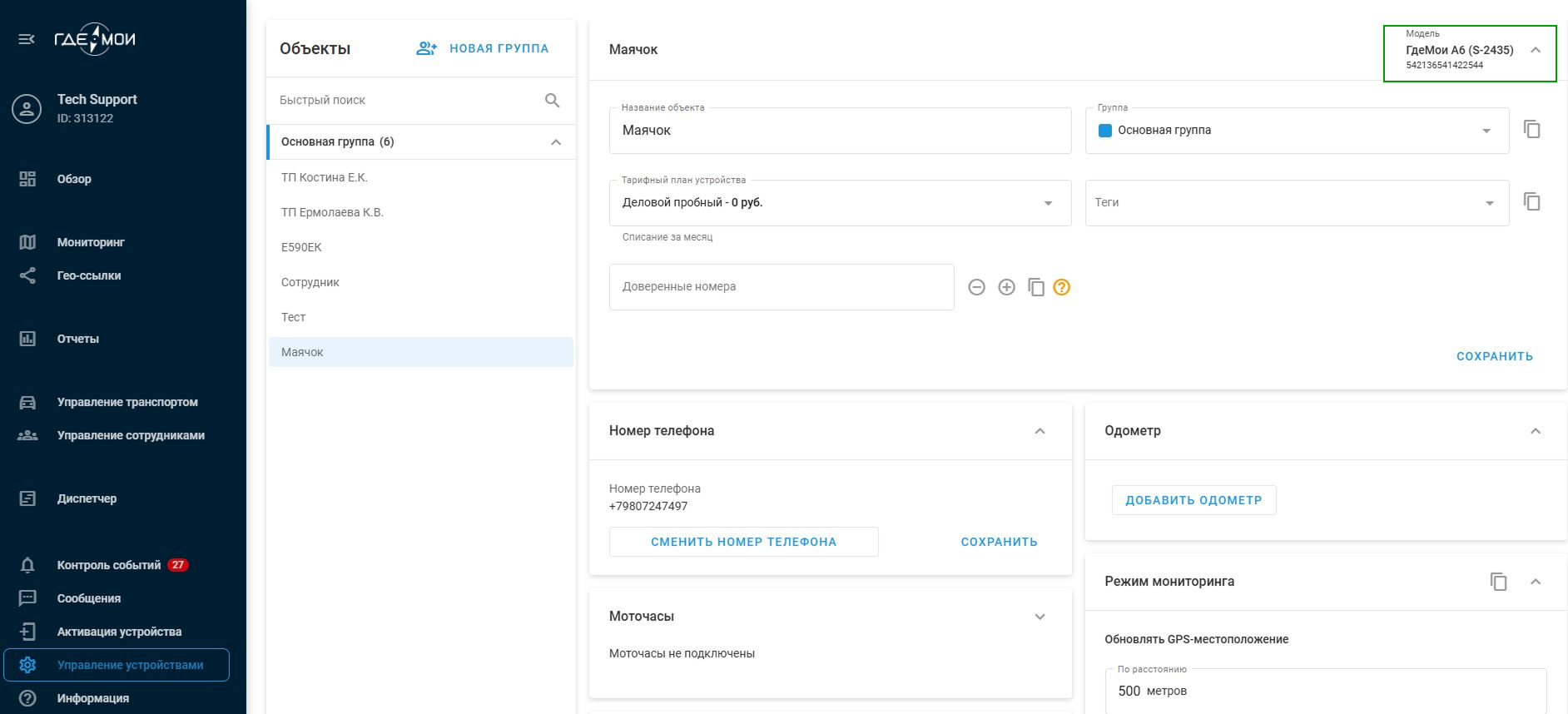The width and height of the screenshot is (1568, 714).
Task: Click the ДОБАВИТЬ ОДОМЕТР button
Action: pyautogui.click(x=1193, y=500)
